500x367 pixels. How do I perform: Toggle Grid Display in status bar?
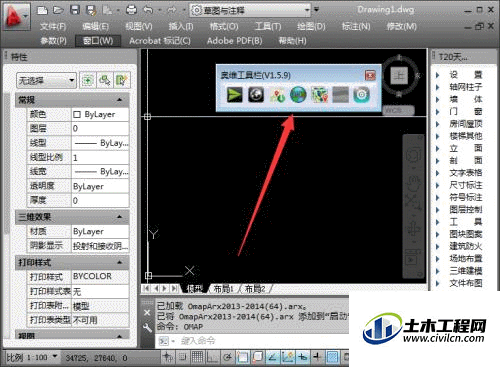coord(197,357)
